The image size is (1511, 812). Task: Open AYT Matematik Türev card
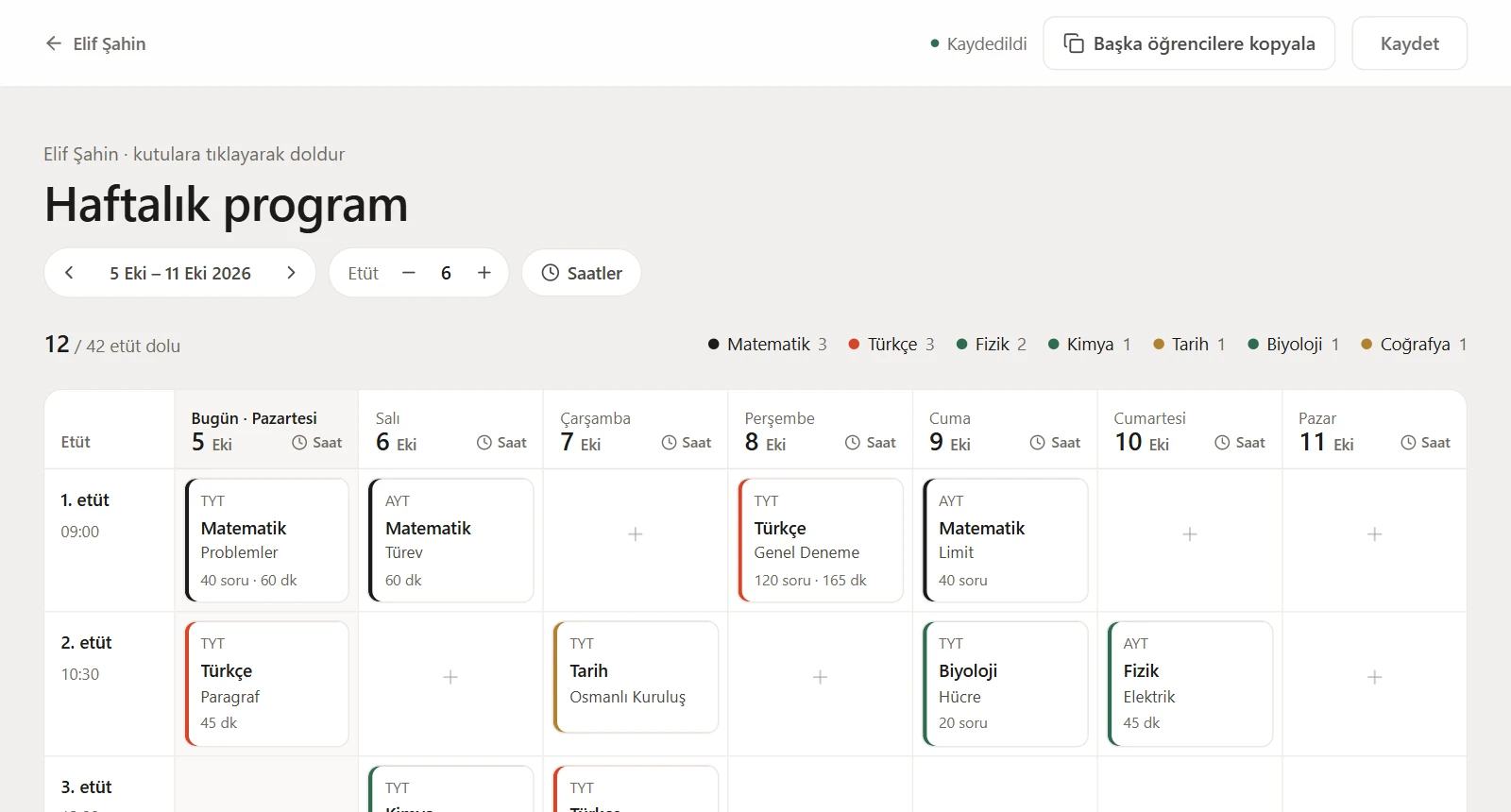(451, 540)
